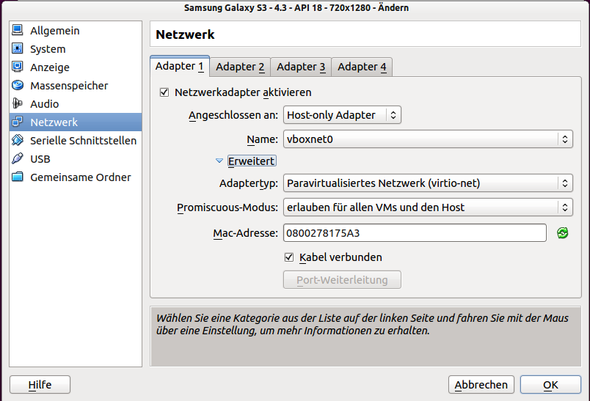Switch to the Adapter 4 tab
590x401 pixels.
coord(362,67)
